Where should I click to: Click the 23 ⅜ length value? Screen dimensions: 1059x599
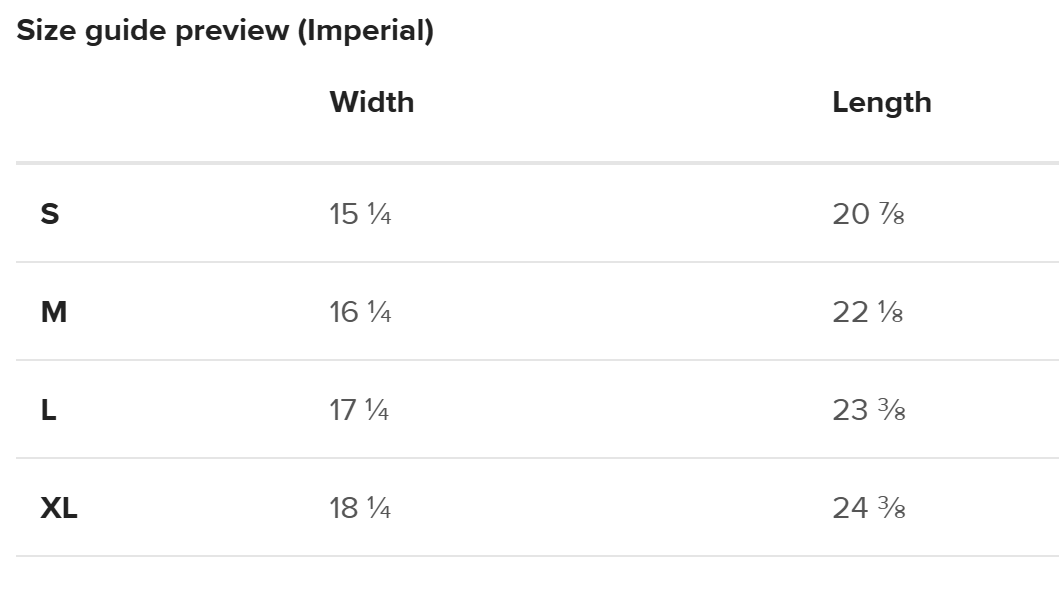(868, 411)
